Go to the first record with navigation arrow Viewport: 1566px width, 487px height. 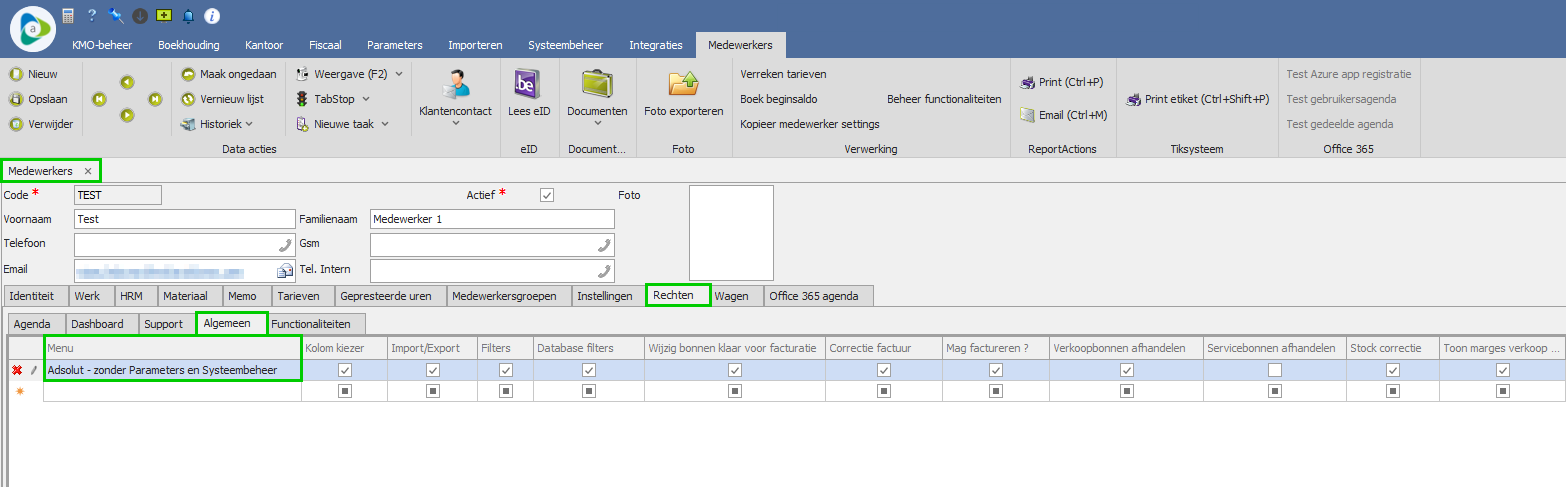99,99
